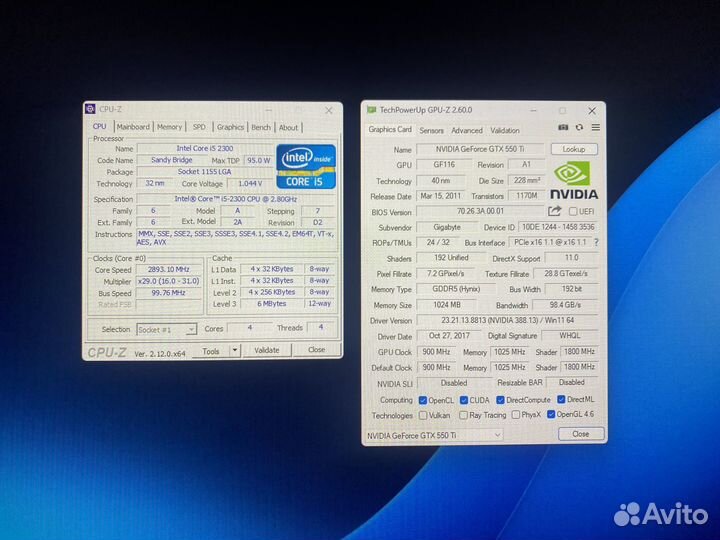Select the Graphics Card tab in GPU-Z

pos(390,129)
